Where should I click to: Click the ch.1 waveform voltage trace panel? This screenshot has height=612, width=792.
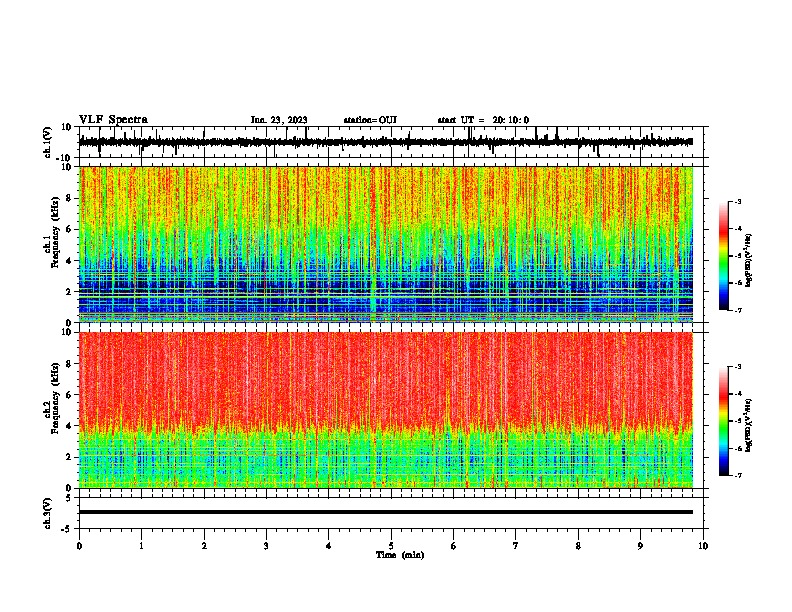click(x=391, y=142)
